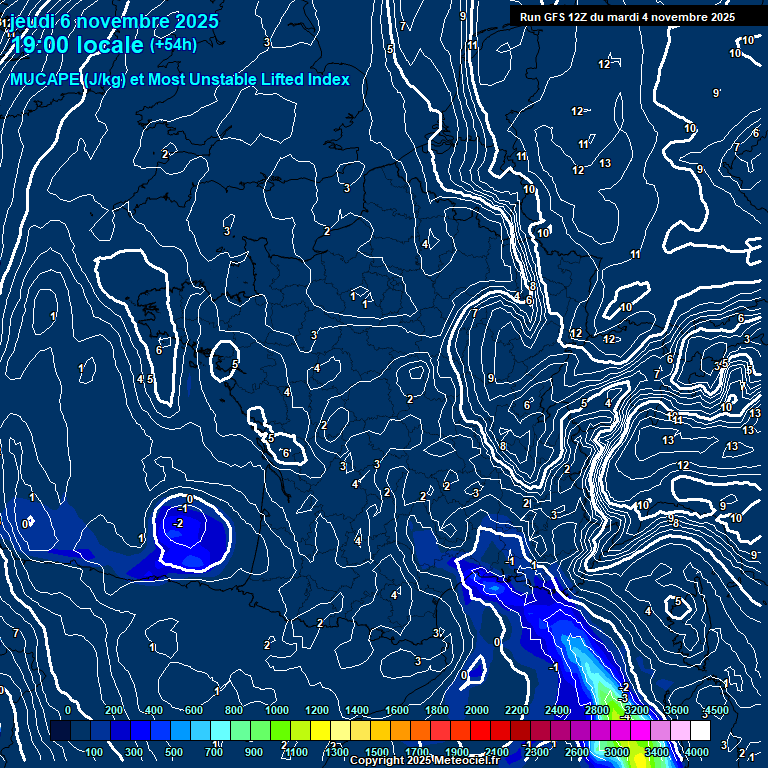Click the legend value '4500'
Screen dimensions: 768x768
click(x=717, y=710)
